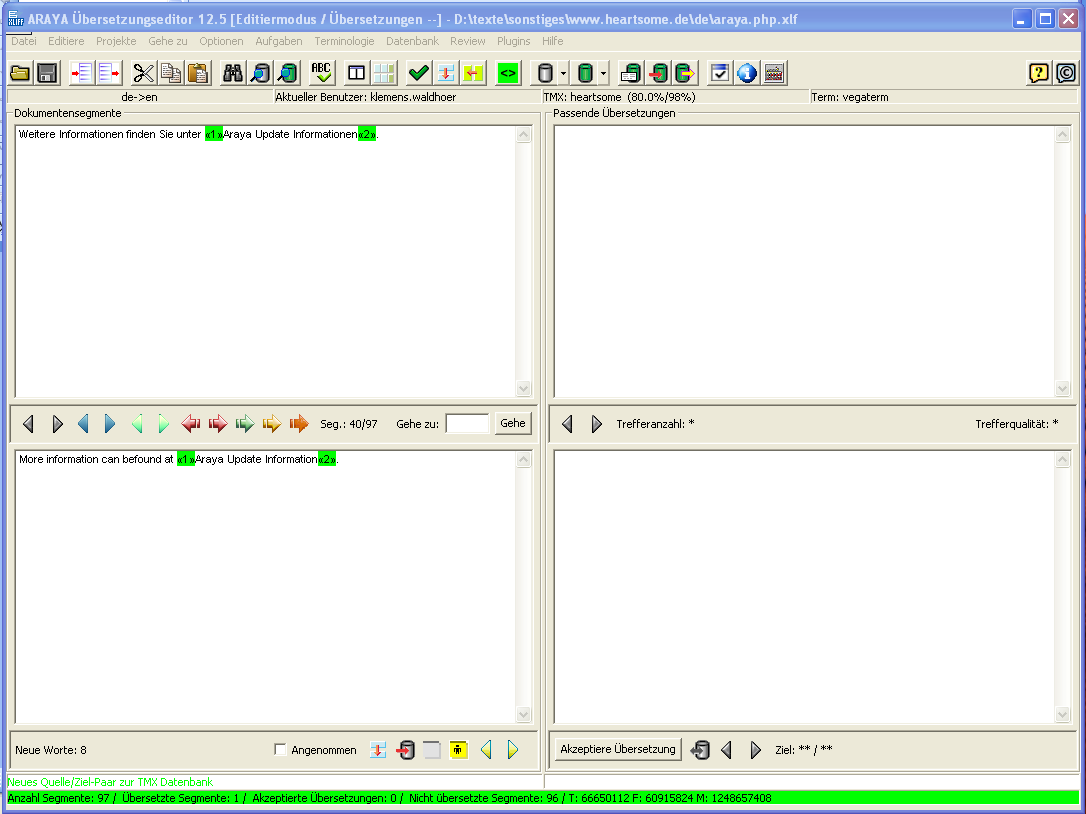Click the blue info circle icon
Viewport: 1086px width, 814px height.
pos(747,73)
